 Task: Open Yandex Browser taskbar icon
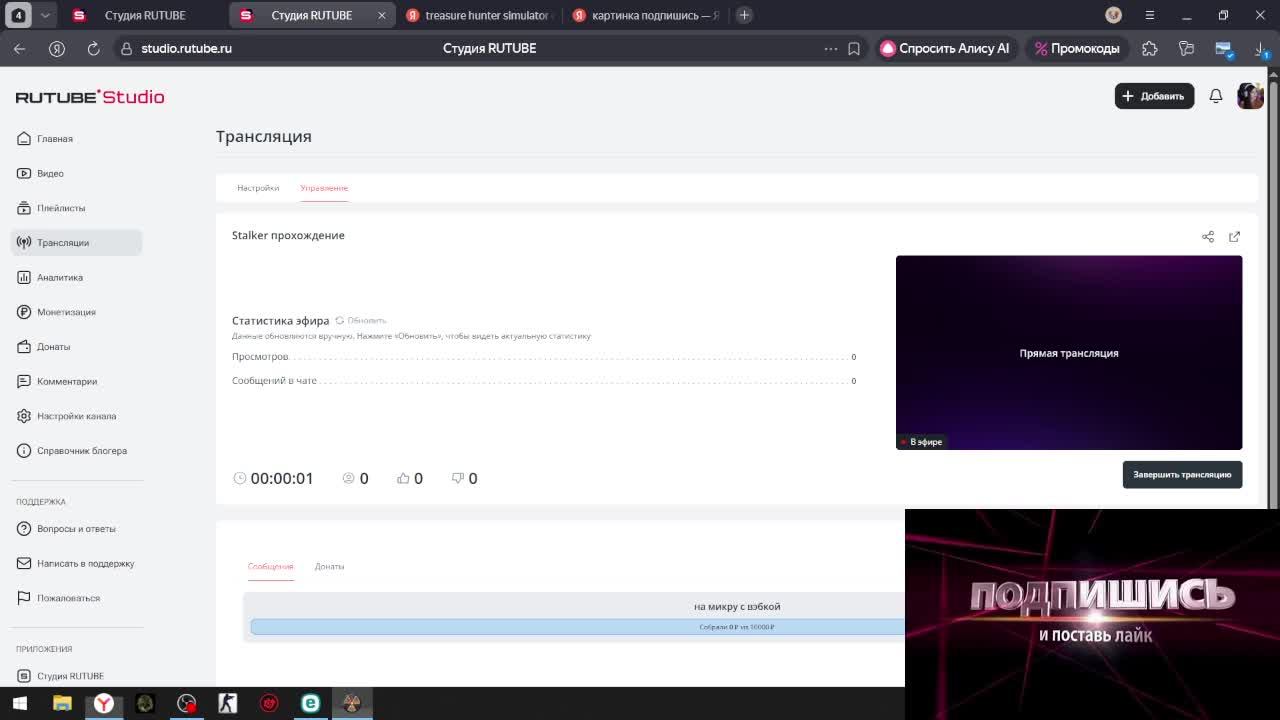coord(103,703)
